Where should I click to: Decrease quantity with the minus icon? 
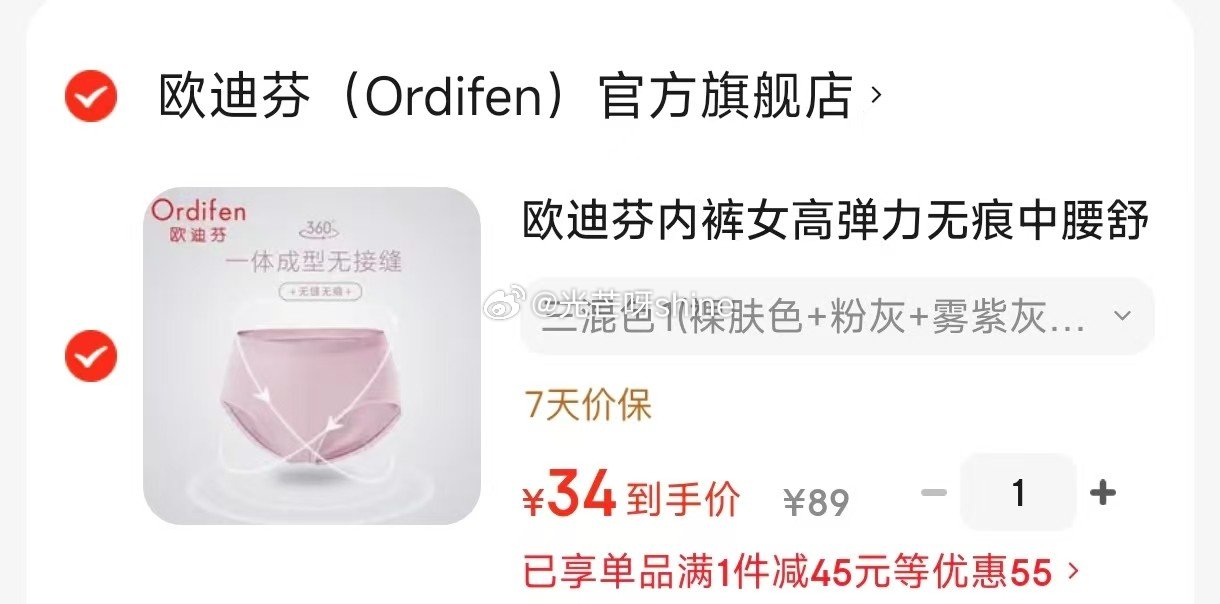(x=933, y=493)
